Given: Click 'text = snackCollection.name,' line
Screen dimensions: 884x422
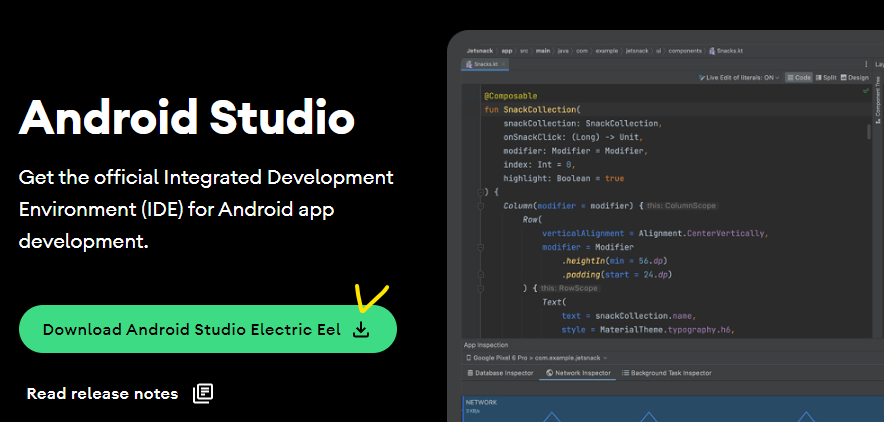Looking at the screenshot, I should pyautogui.click(x=629, y=316).
